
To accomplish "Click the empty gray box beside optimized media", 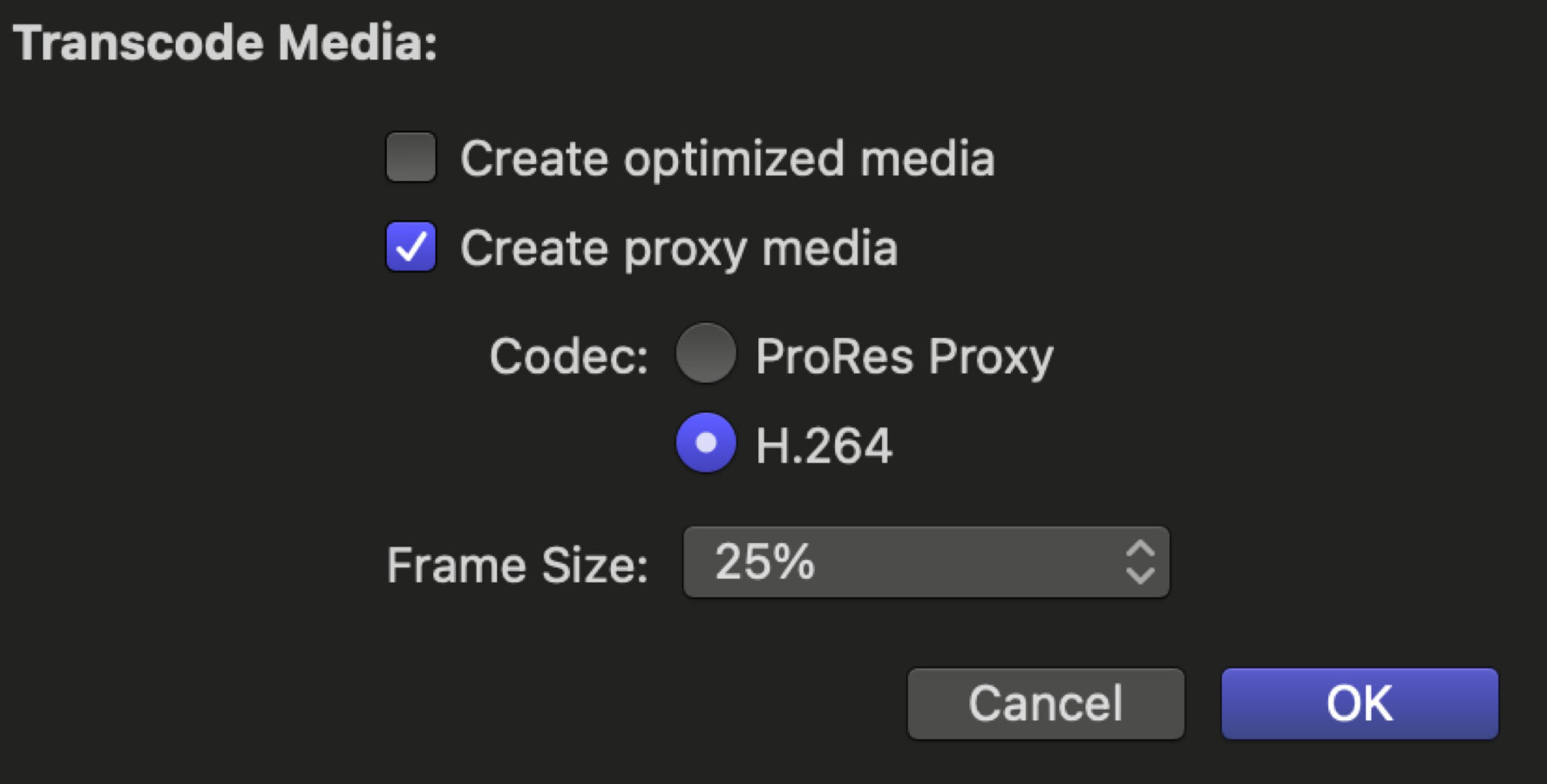I will tap(411, 157).
